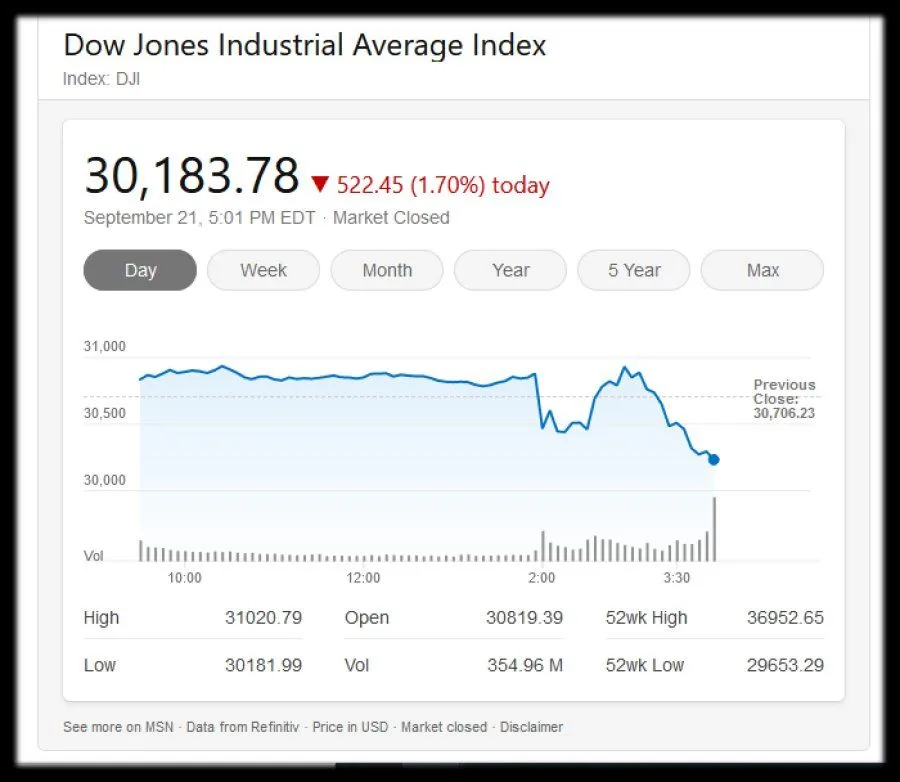900x782 pixels.
Task: Click the blue end-point dot on chart
Action: coord(713,460)
